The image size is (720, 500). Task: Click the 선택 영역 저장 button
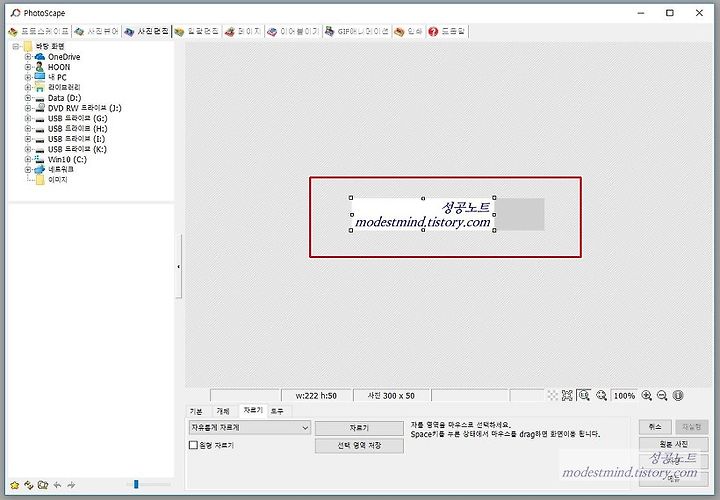359,445
